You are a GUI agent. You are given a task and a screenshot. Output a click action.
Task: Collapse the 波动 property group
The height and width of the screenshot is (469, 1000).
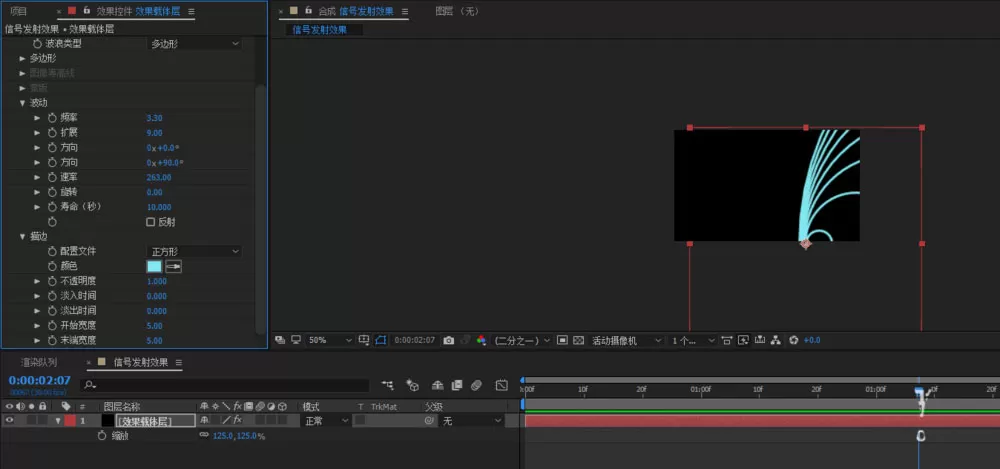(x=23, y=103)
